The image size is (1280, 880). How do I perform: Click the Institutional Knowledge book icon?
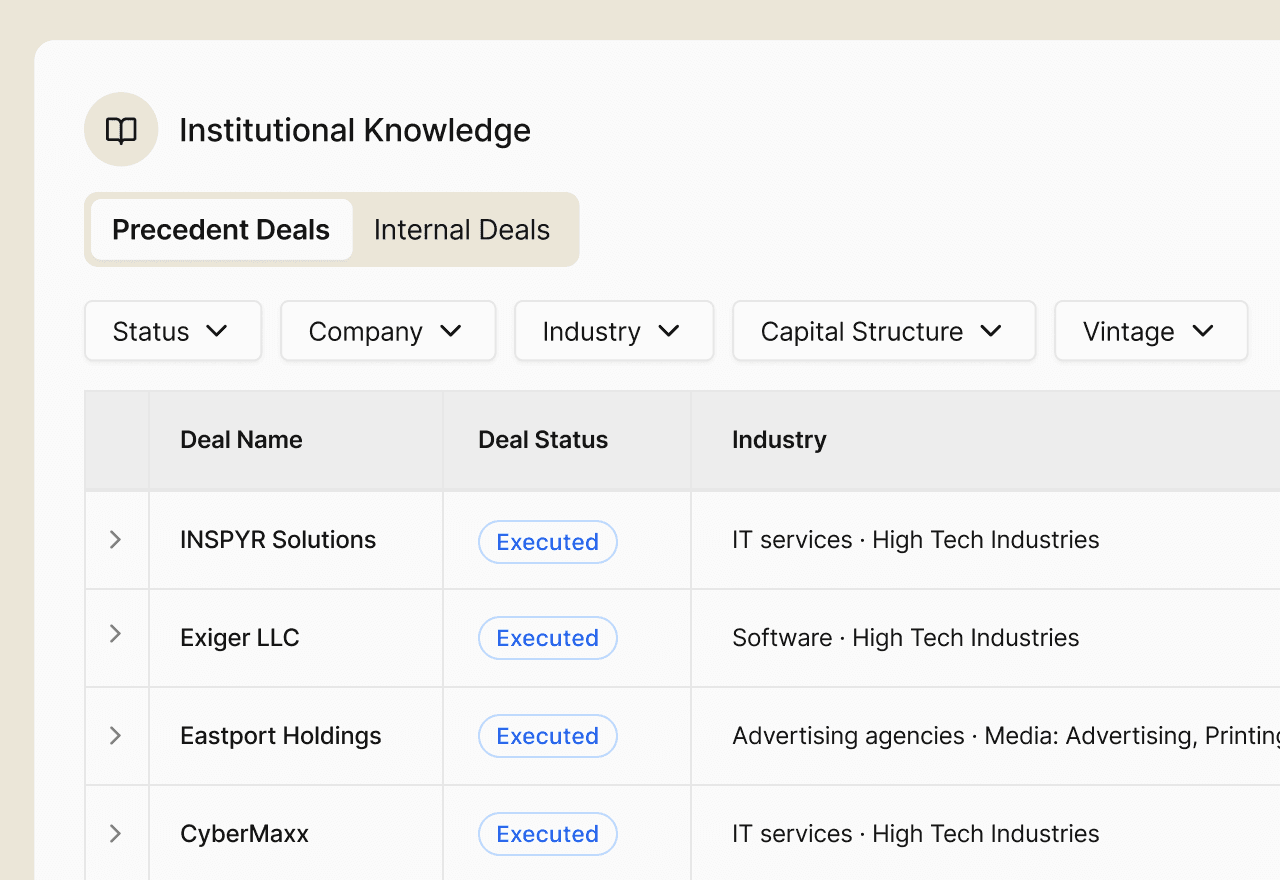(x=121, y=130)
